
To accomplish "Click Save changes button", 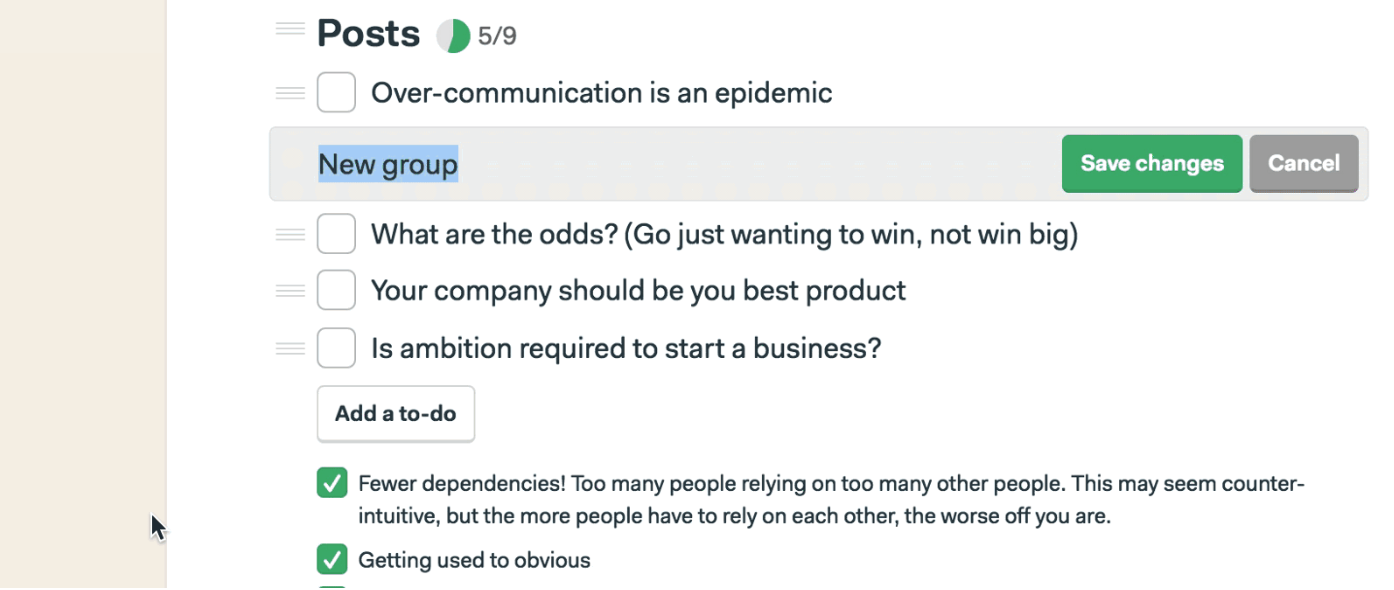I will pyautogui.click(x=1152, y=163).
